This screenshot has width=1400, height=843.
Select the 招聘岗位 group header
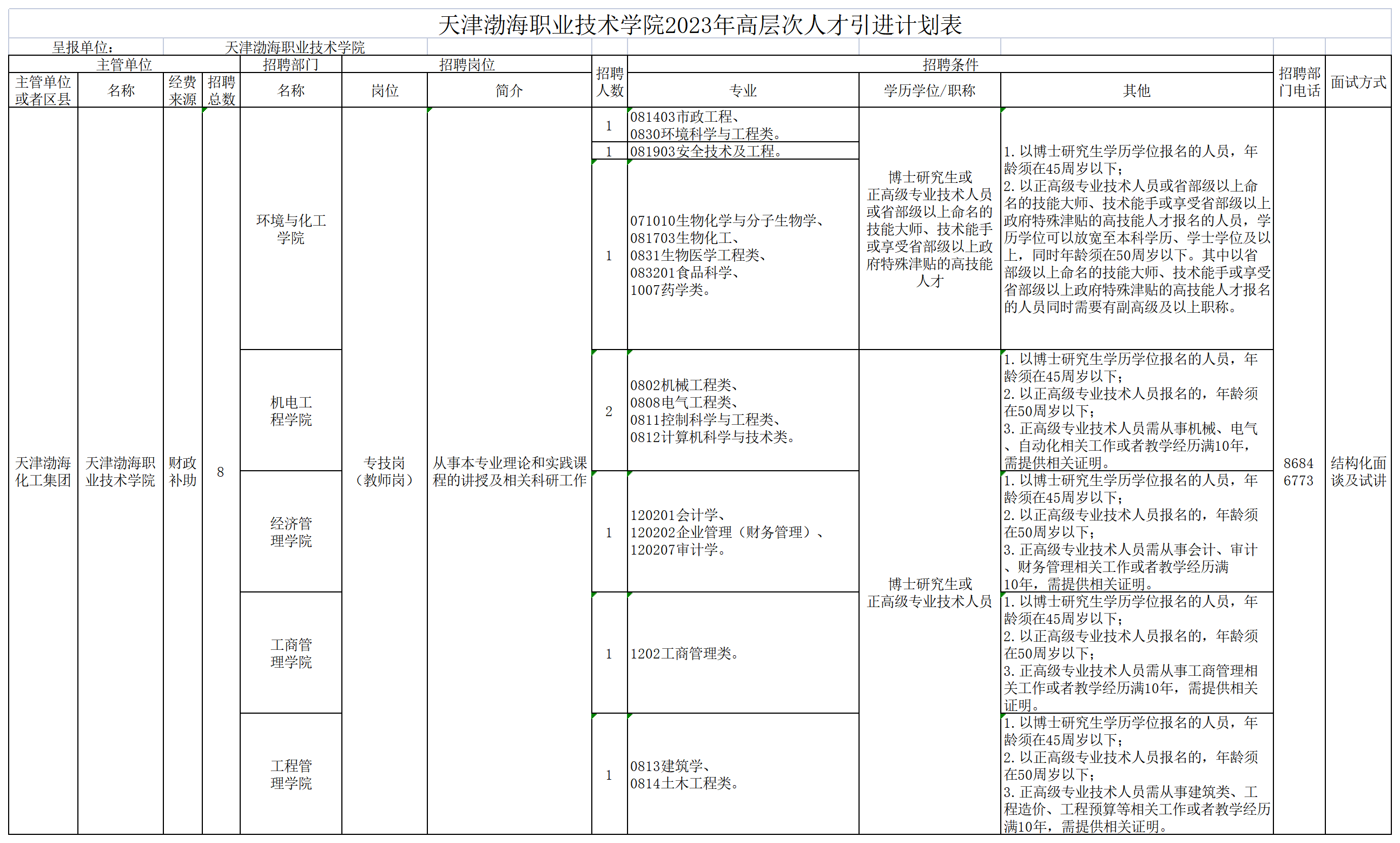(x=467, y=64)
